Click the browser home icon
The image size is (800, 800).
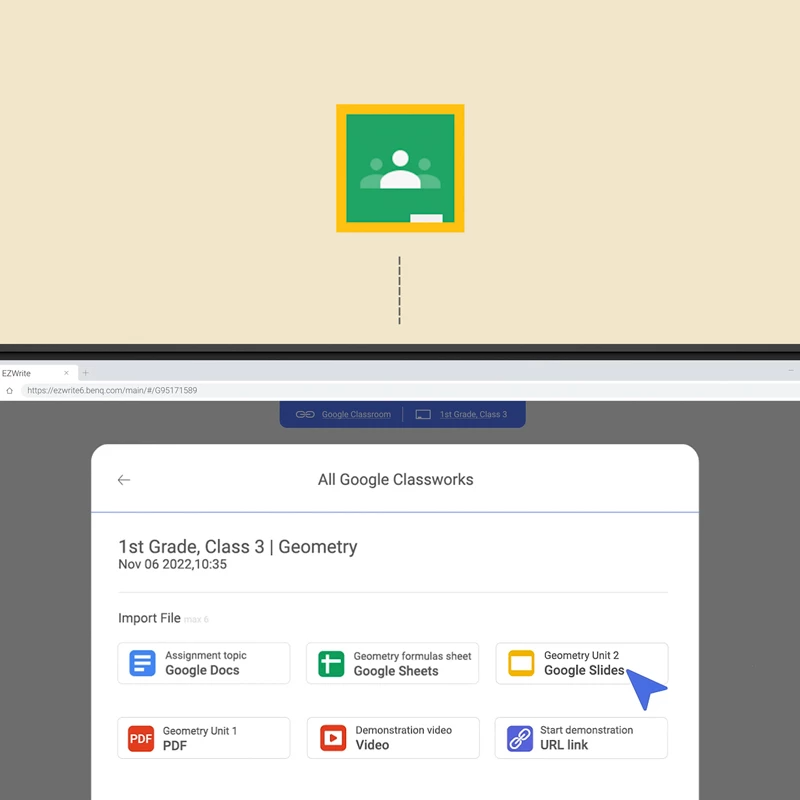click(x=9, y=390)
